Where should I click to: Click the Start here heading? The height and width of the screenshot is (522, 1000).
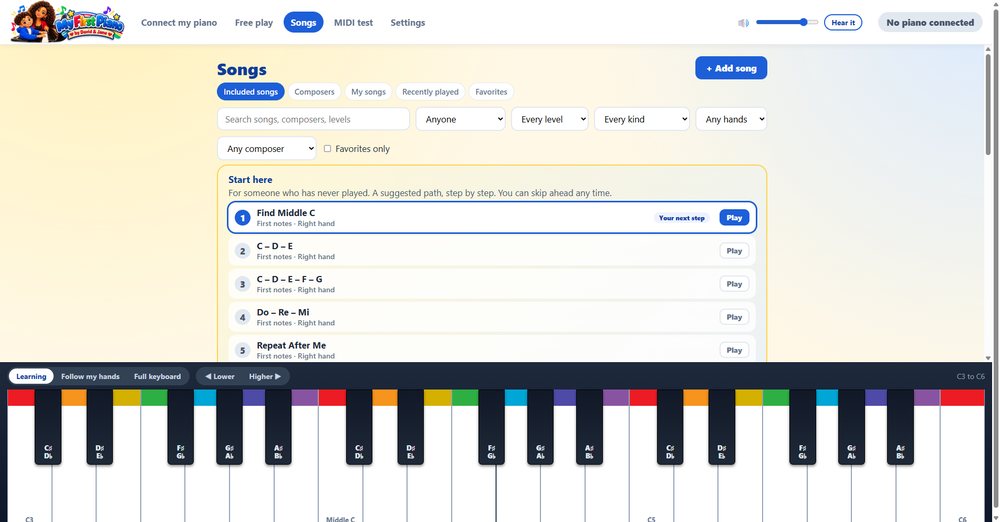tap(250, 180)
